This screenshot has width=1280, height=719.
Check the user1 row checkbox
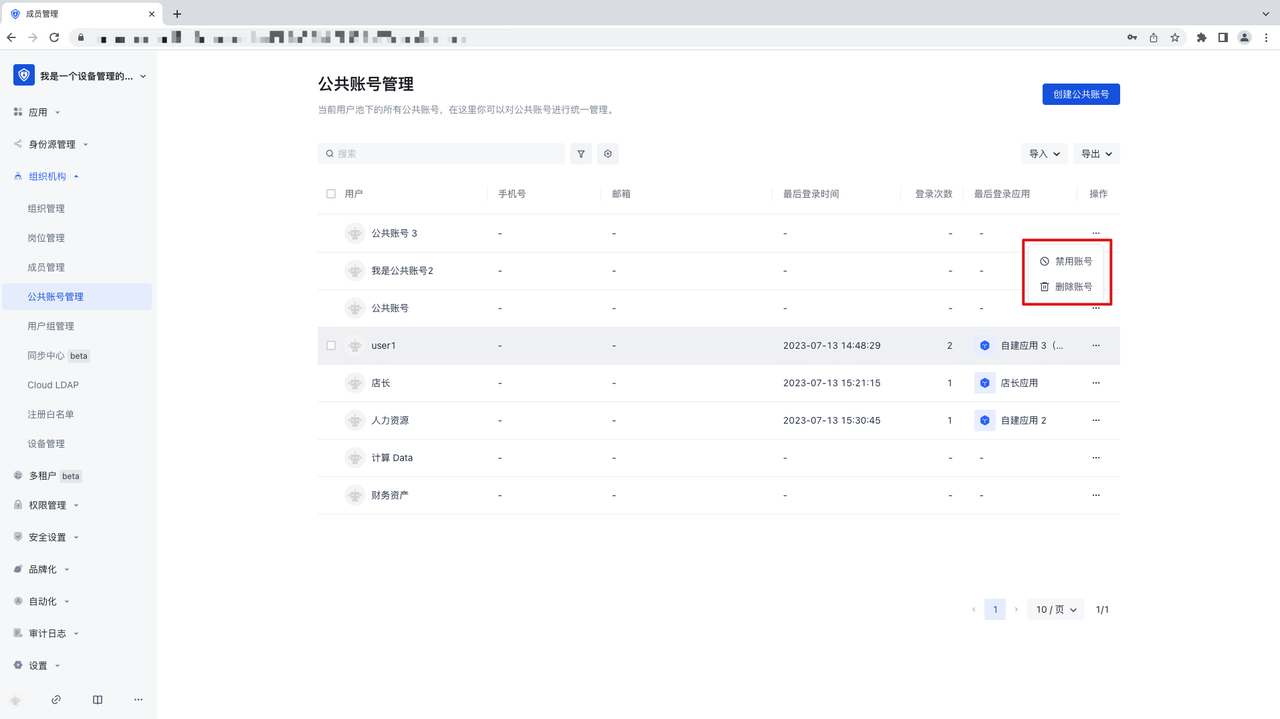[331, 346]
